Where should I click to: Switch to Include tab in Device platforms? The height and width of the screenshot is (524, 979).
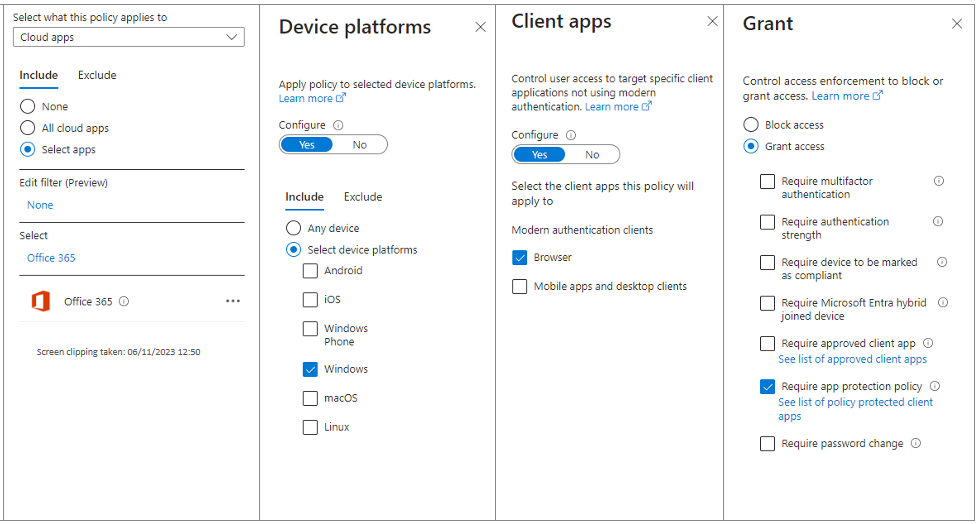[305, 197]
